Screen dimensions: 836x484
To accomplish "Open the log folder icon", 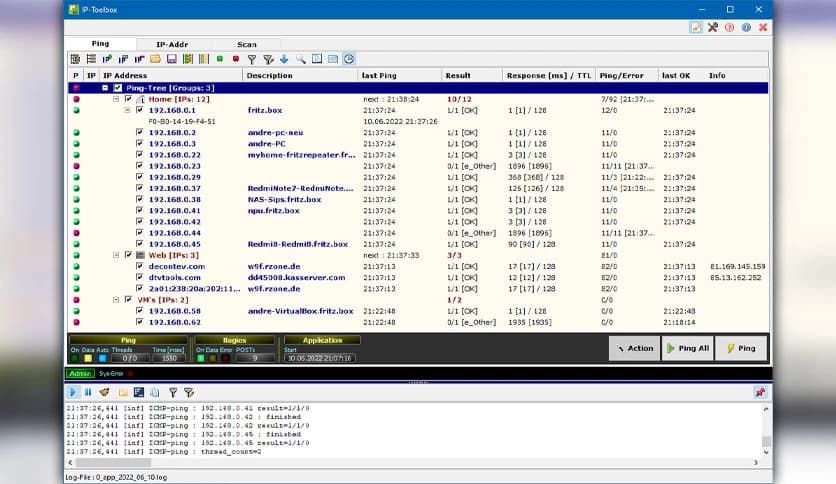I will coord(123,392).
